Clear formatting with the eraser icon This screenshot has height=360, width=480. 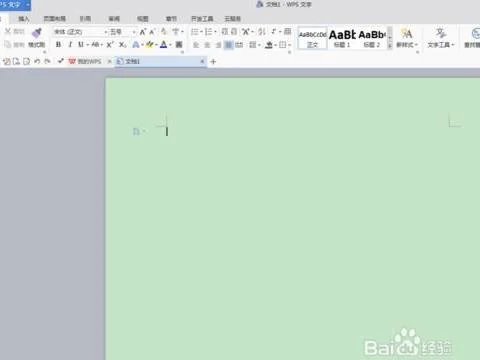164,32
